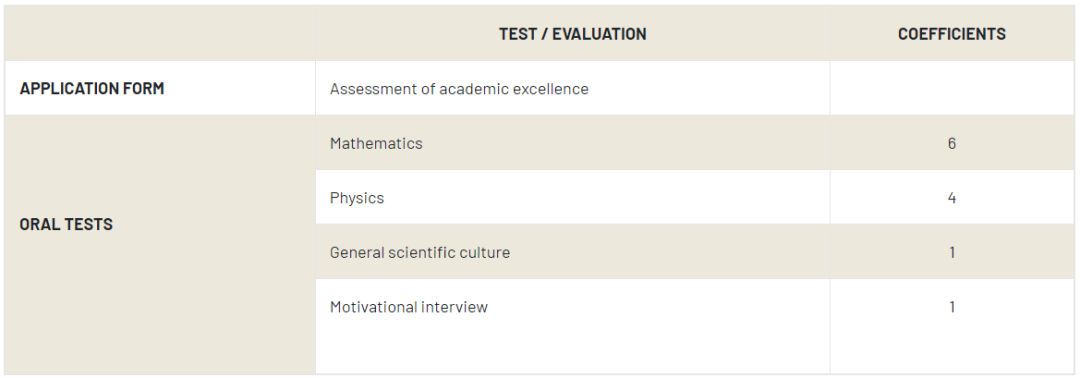Click empty coefficient cell for application form
Image resolution: width=1080 pixels, height=378 pixels.
click(951, 88)
